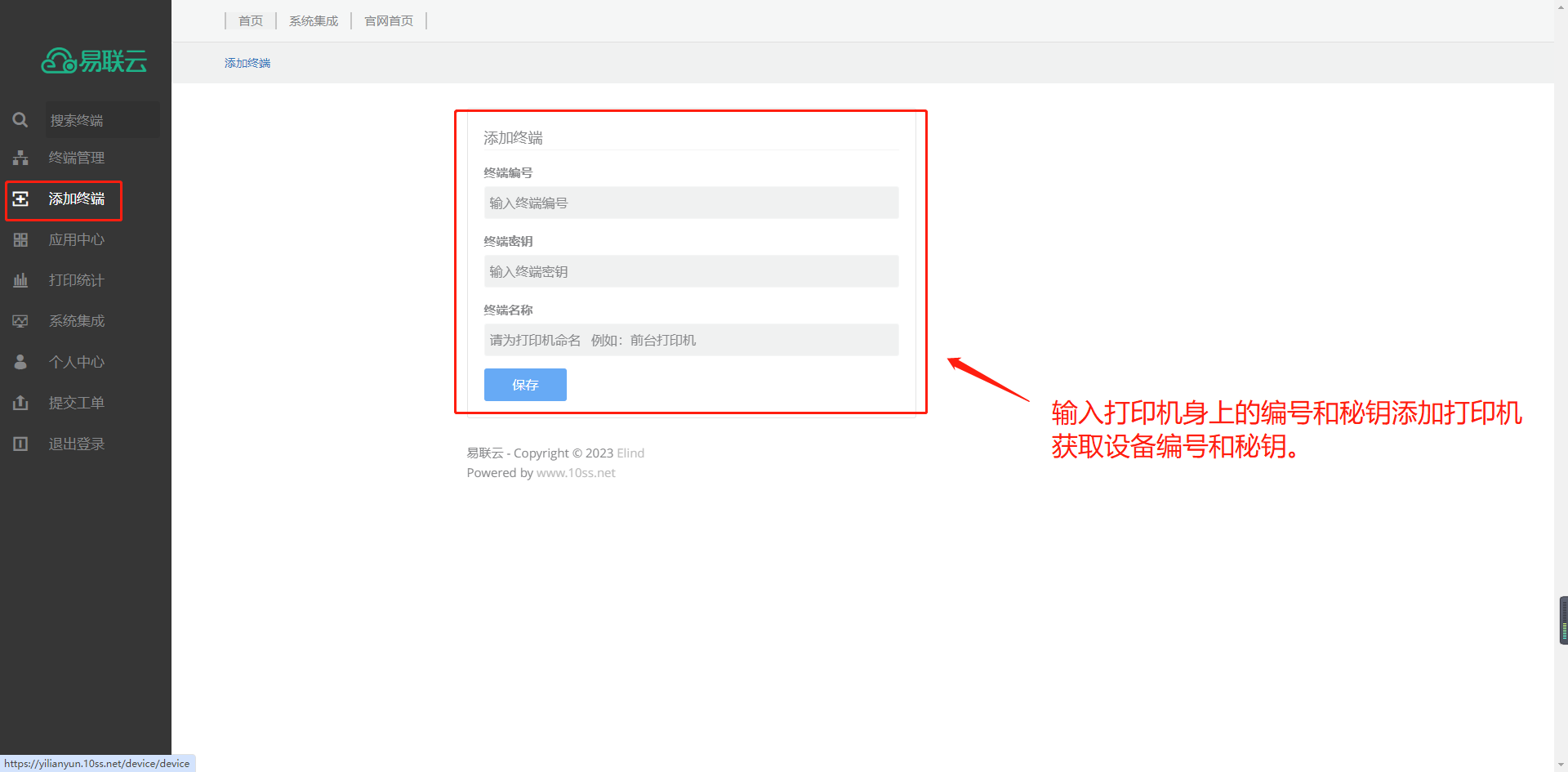Click the Elind footer link
1568x772 pixels.
pos(630,453)
